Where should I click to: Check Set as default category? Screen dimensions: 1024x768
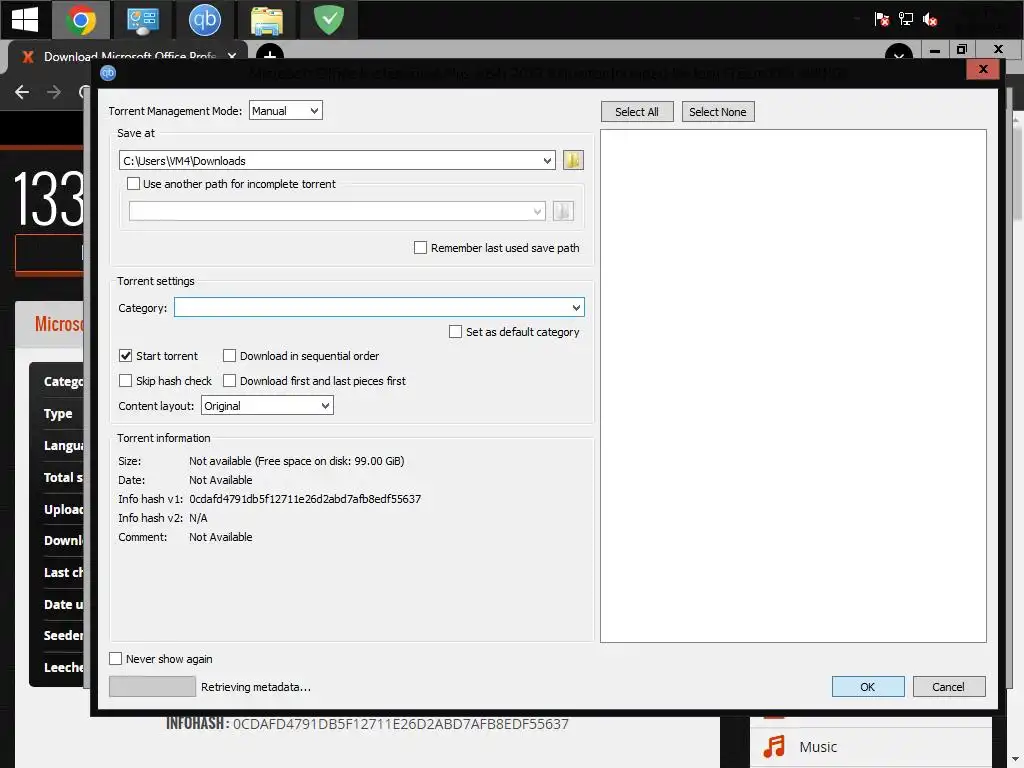click(x=455, y=332)
